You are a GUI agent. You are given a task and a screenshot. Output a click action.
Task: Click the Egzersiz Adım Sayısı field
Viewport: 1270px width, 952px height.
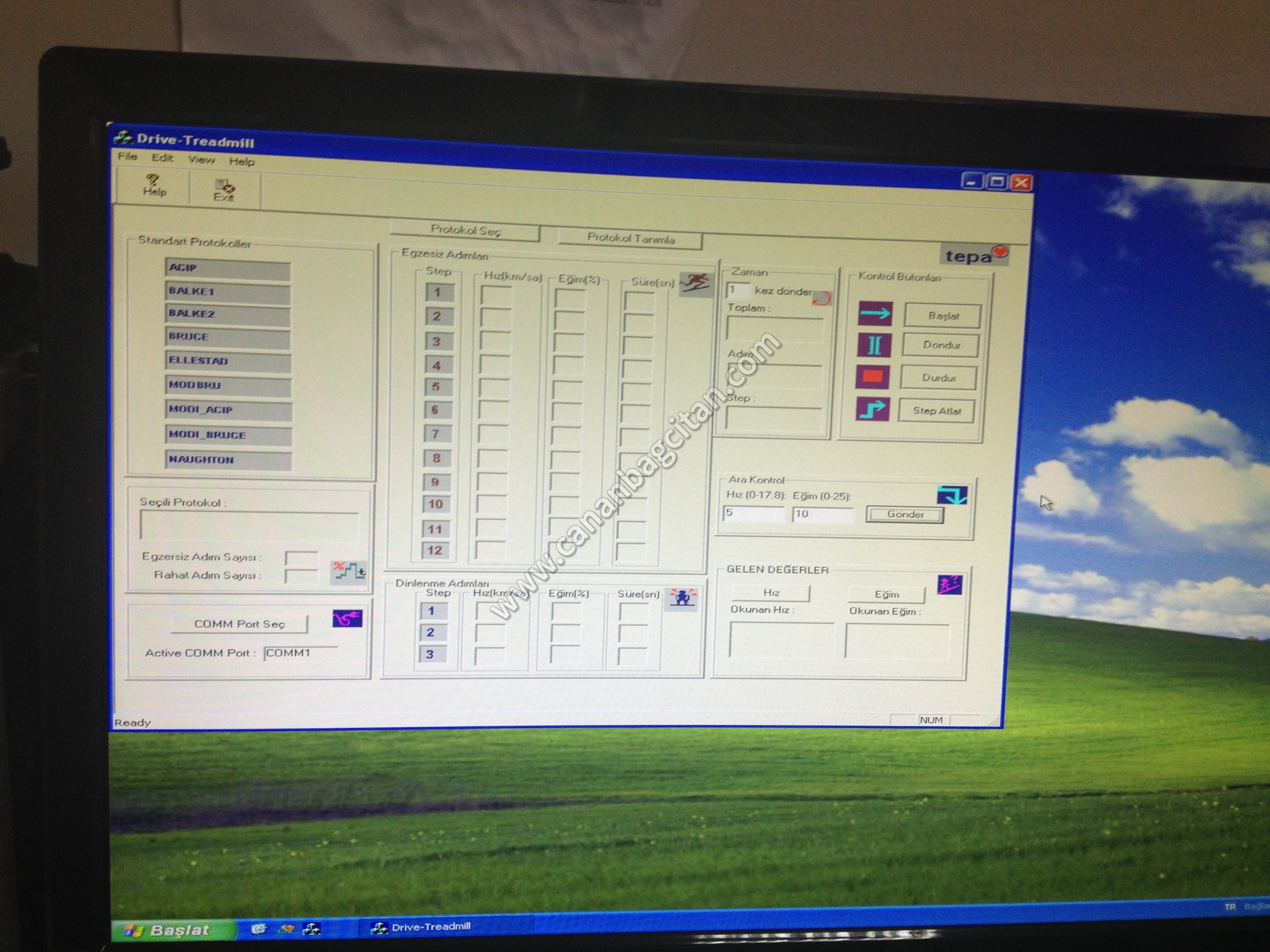tap(302, 558)
